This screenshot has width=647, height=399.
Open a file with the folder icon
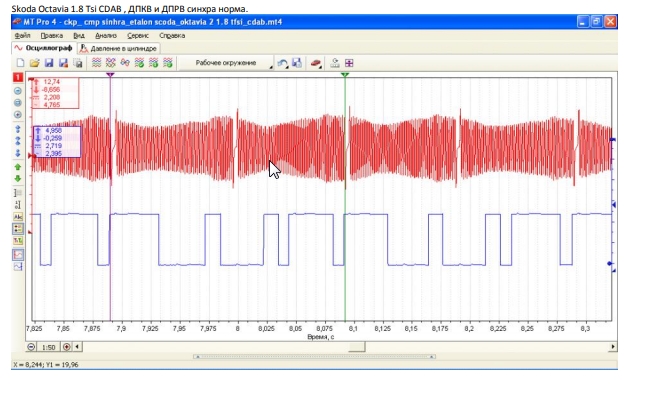point(35,63)
